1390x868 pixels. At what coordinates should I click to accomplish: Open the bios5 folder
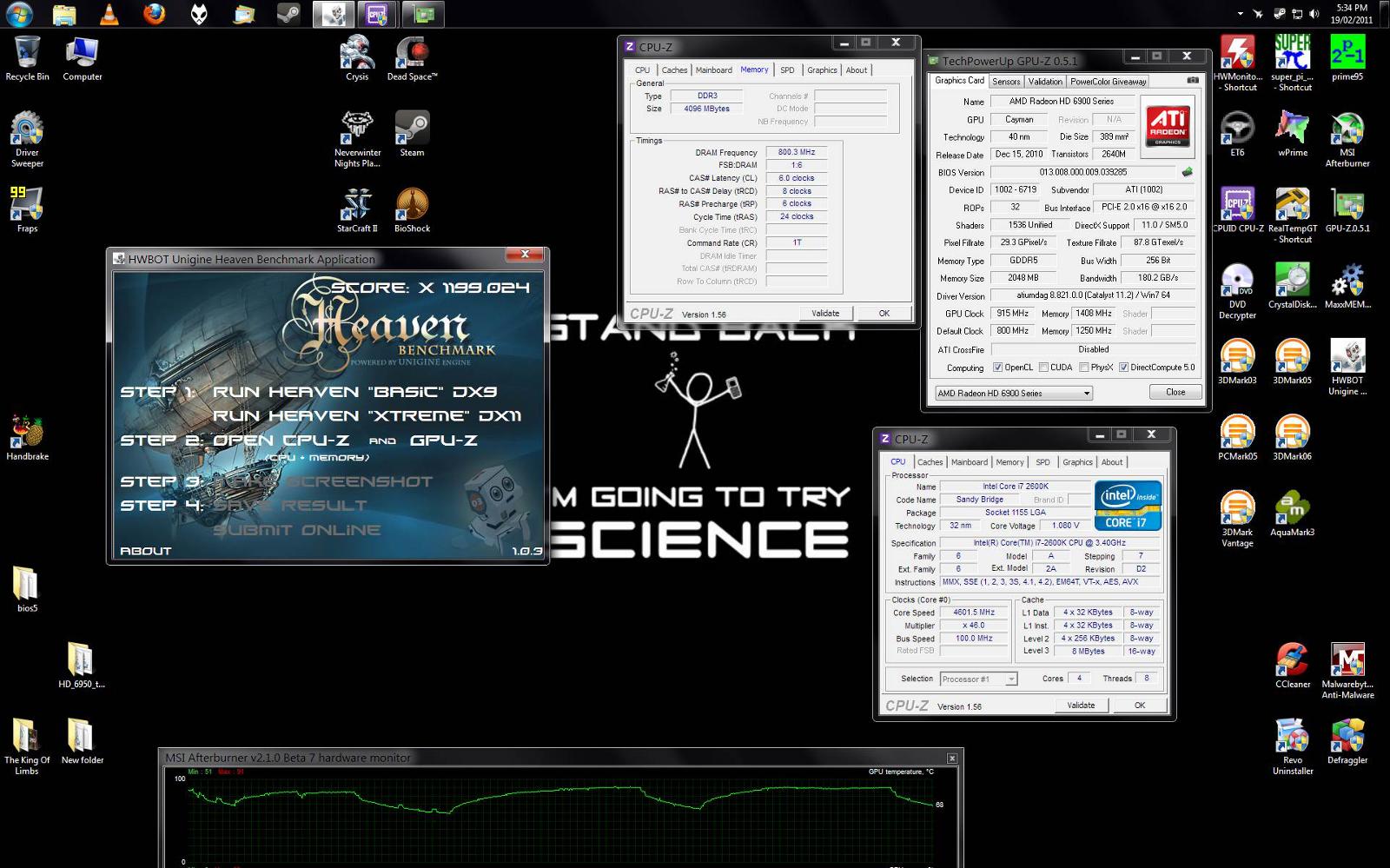(27, 589)
